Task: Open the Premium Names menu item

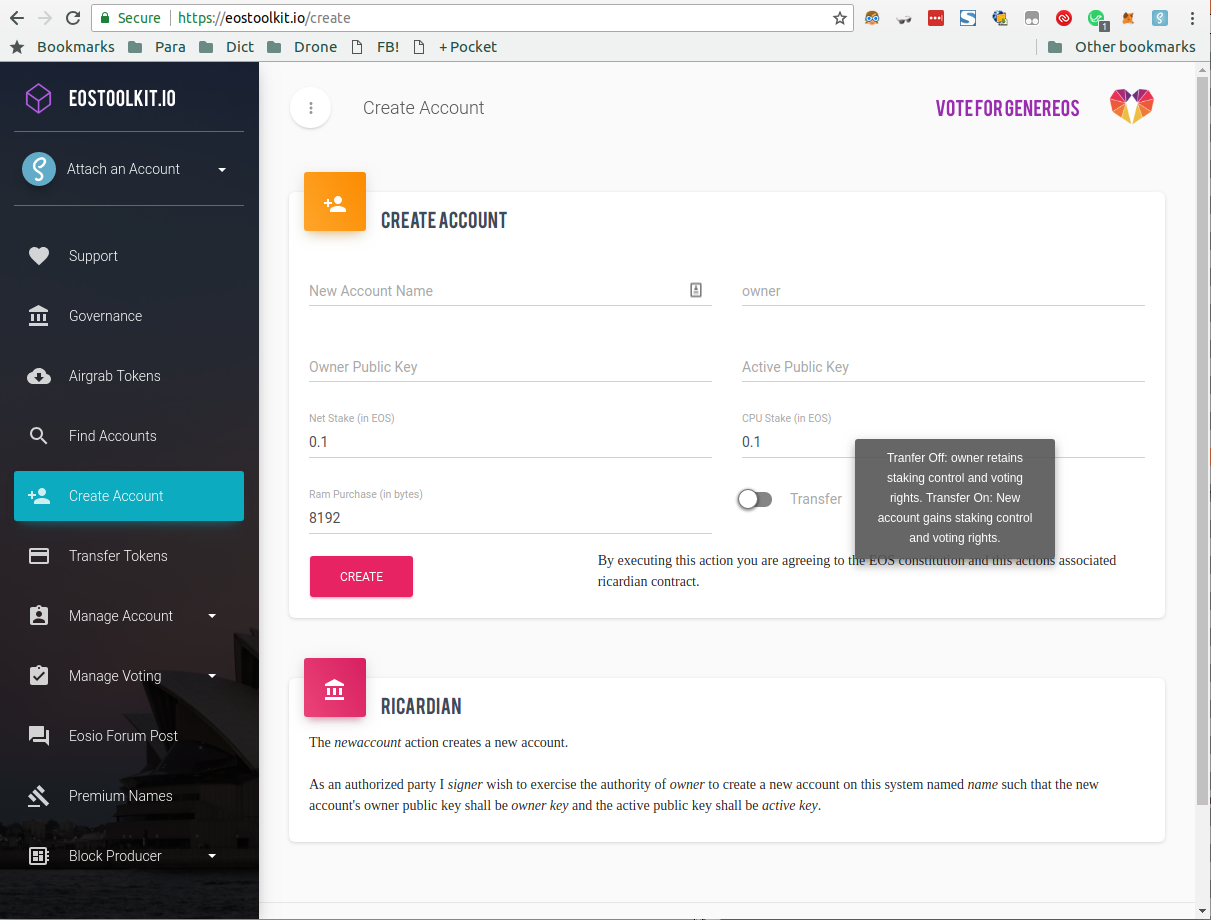Action: (x=129, y=796)
